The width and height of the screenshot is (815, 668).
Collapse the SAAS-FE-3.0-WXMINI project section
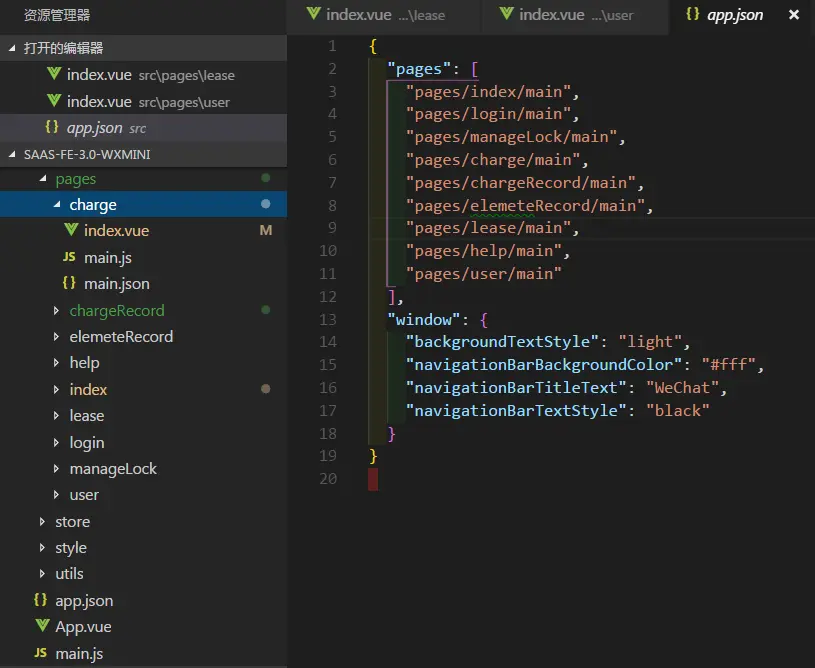12,154
